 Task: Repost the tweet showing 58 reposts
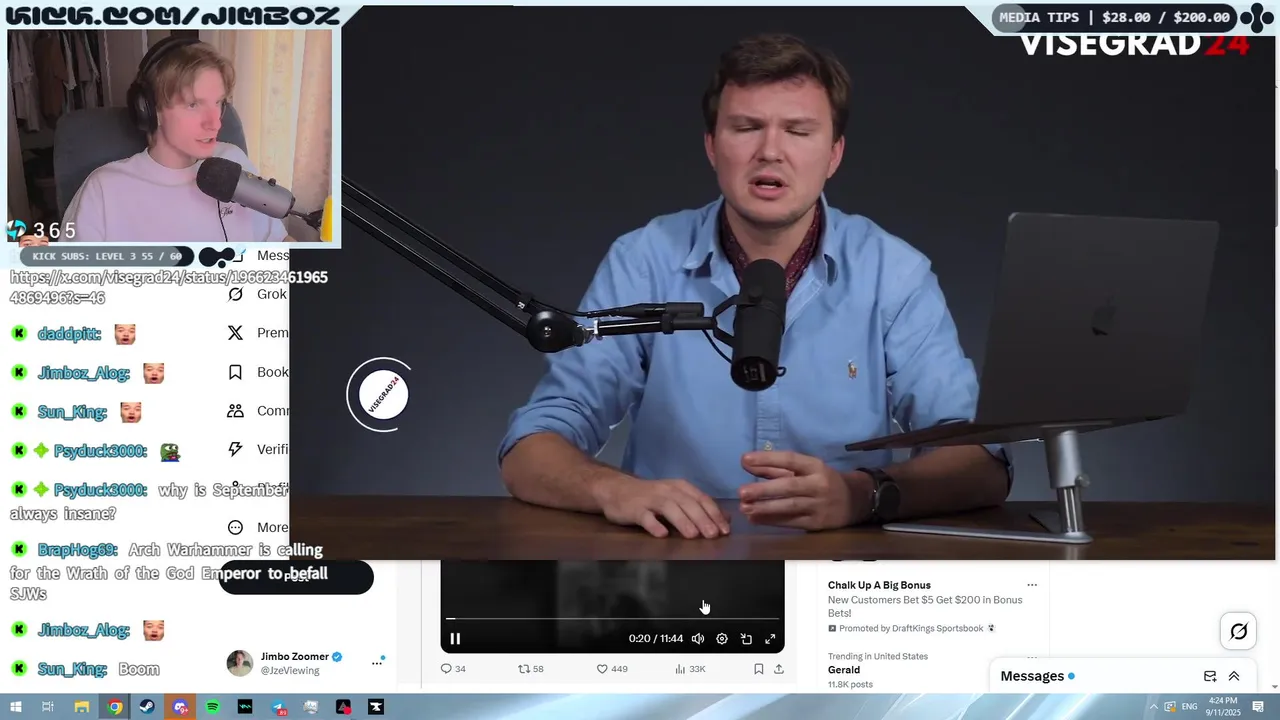[x=532, y=669]
